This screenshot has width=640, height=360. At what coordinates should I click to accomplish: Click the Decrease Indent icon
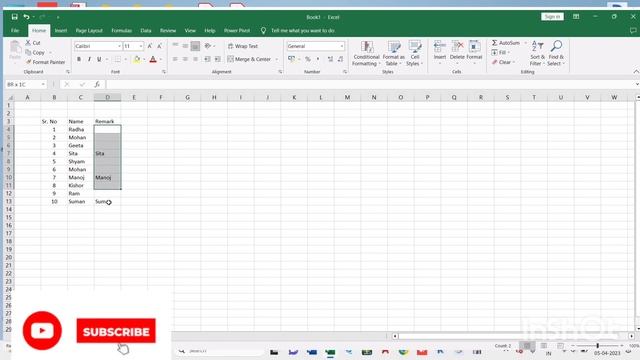tap(207, 59)
